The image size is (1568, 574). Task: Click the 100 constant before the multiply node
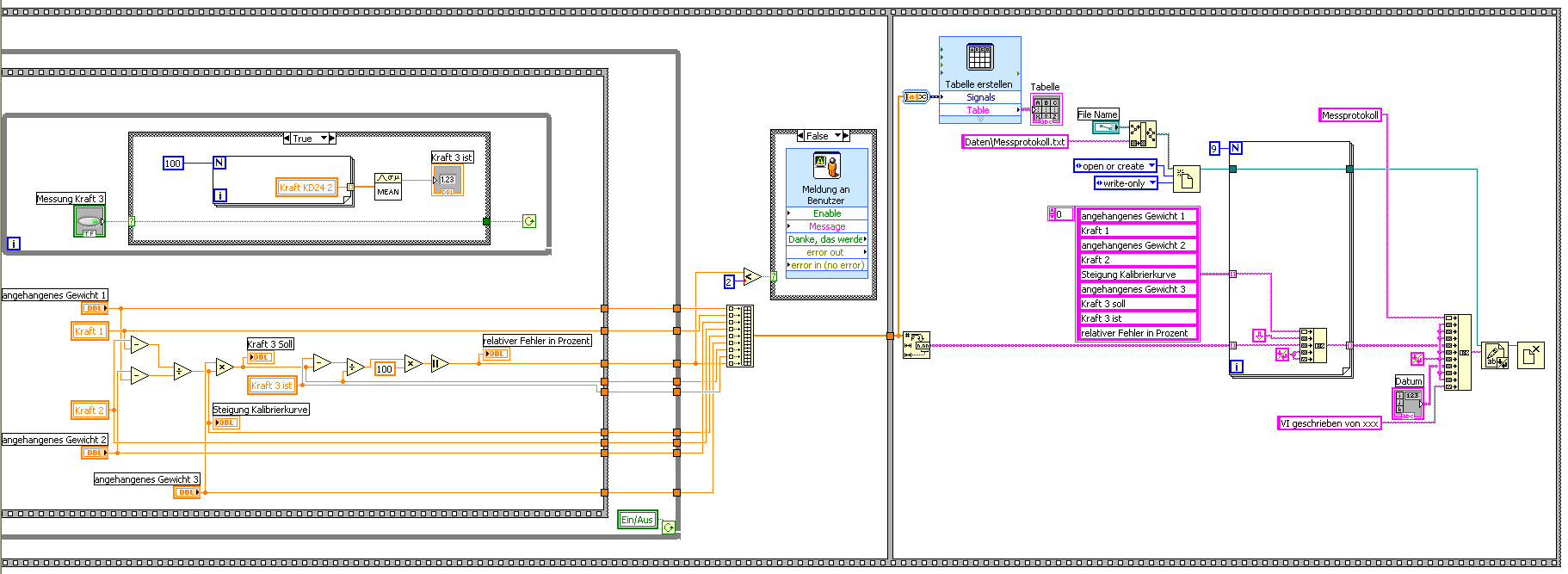coord(385,368)
